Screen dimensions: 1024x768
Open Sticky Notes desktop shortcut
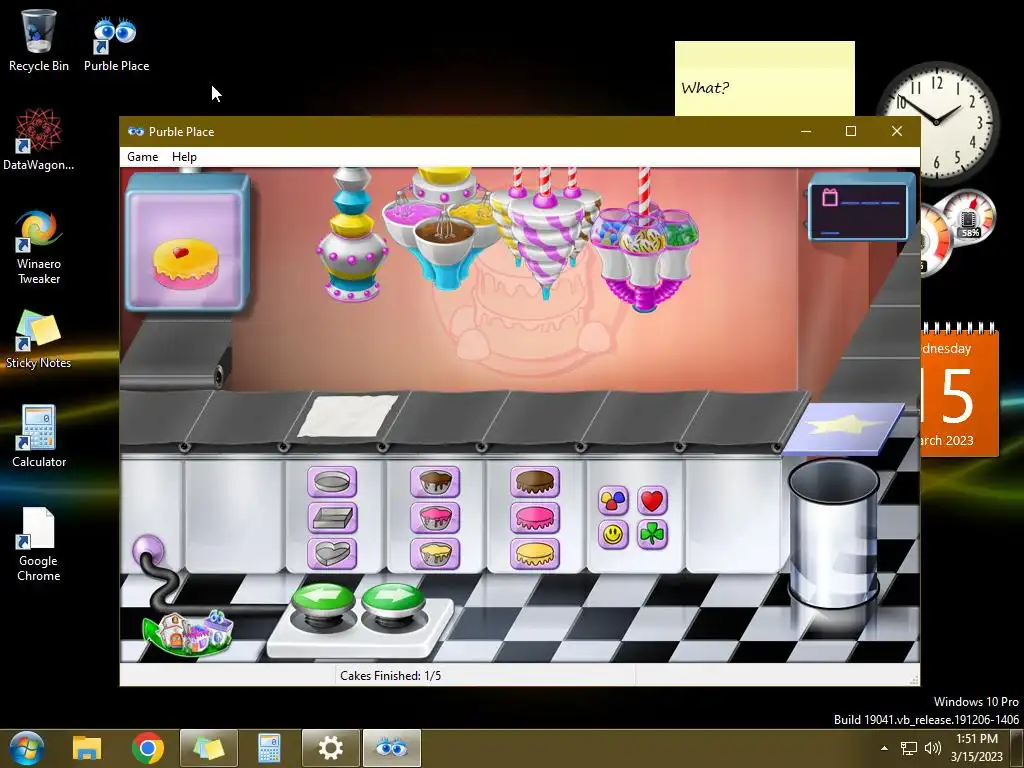(x=39, y=340)
